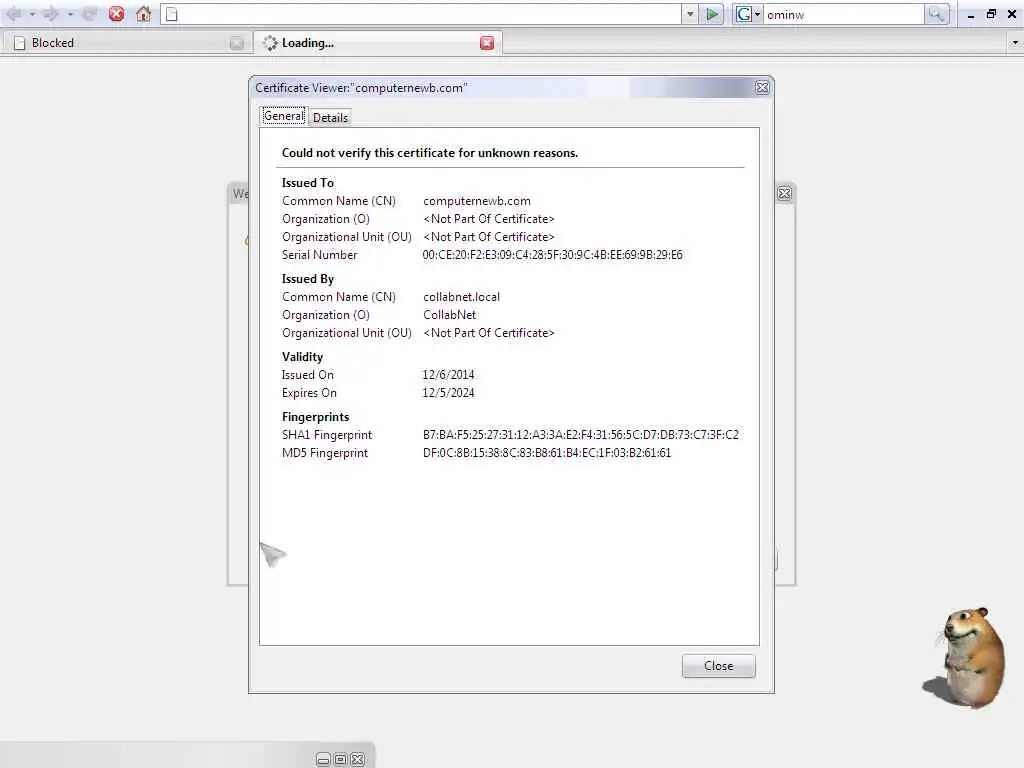Click the certificate verification warning message

pos(430,153)
